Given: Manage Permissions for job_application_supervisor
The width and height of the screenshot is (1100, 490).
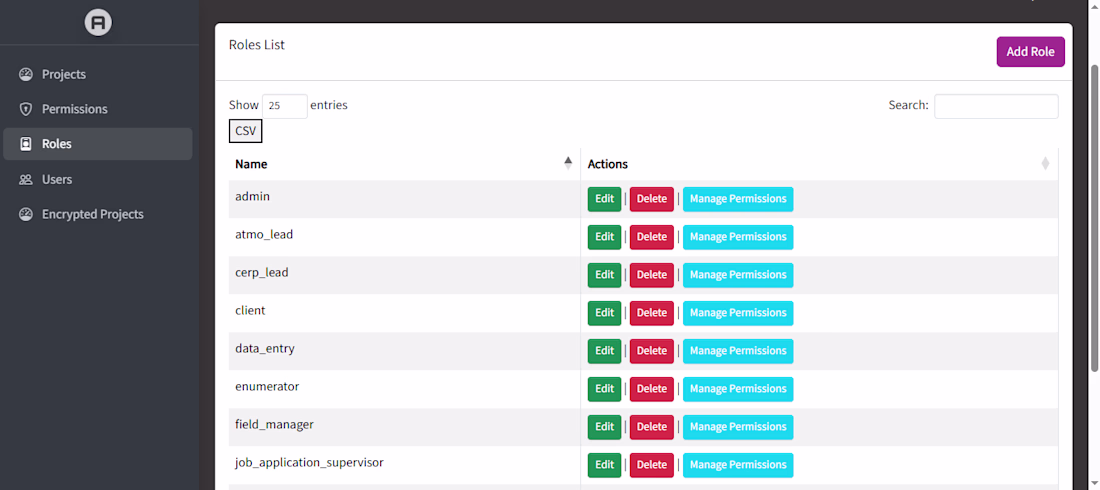Looking at the screenshot, I should [738, 464].
